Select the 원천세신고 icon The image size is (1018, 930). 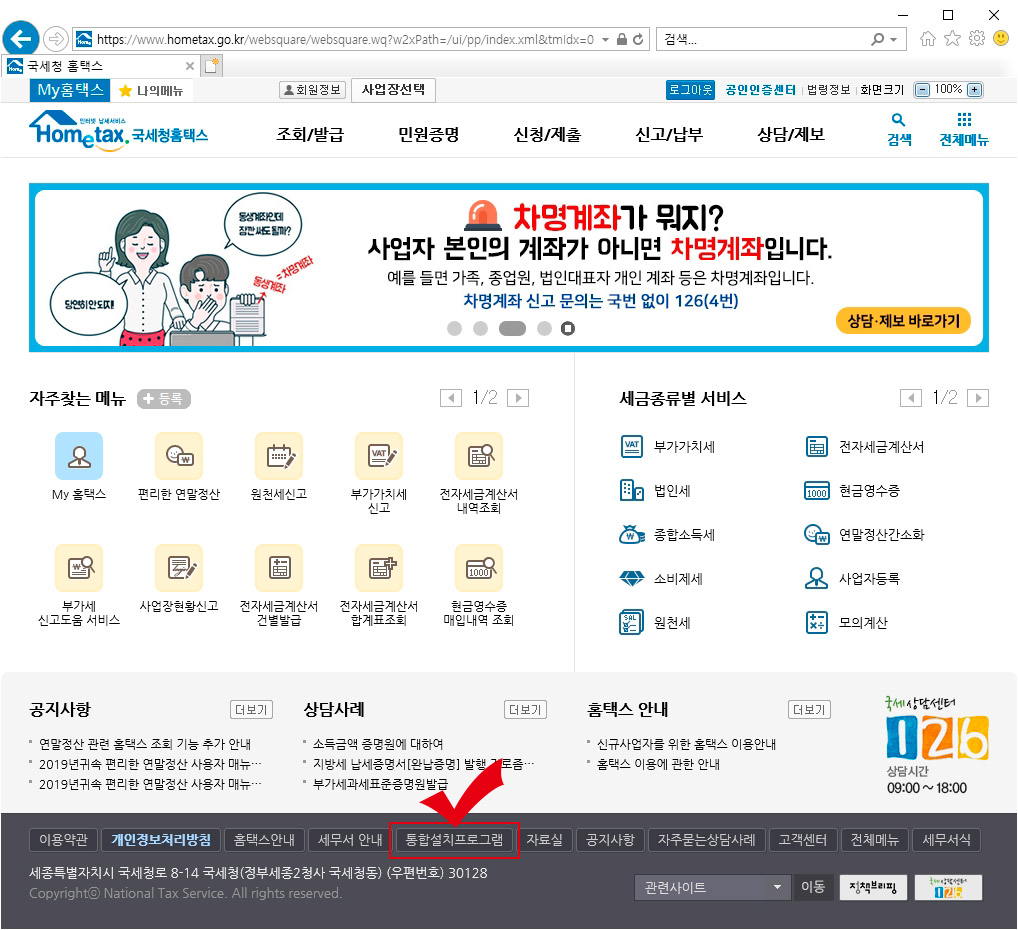(x=279, y=457)
